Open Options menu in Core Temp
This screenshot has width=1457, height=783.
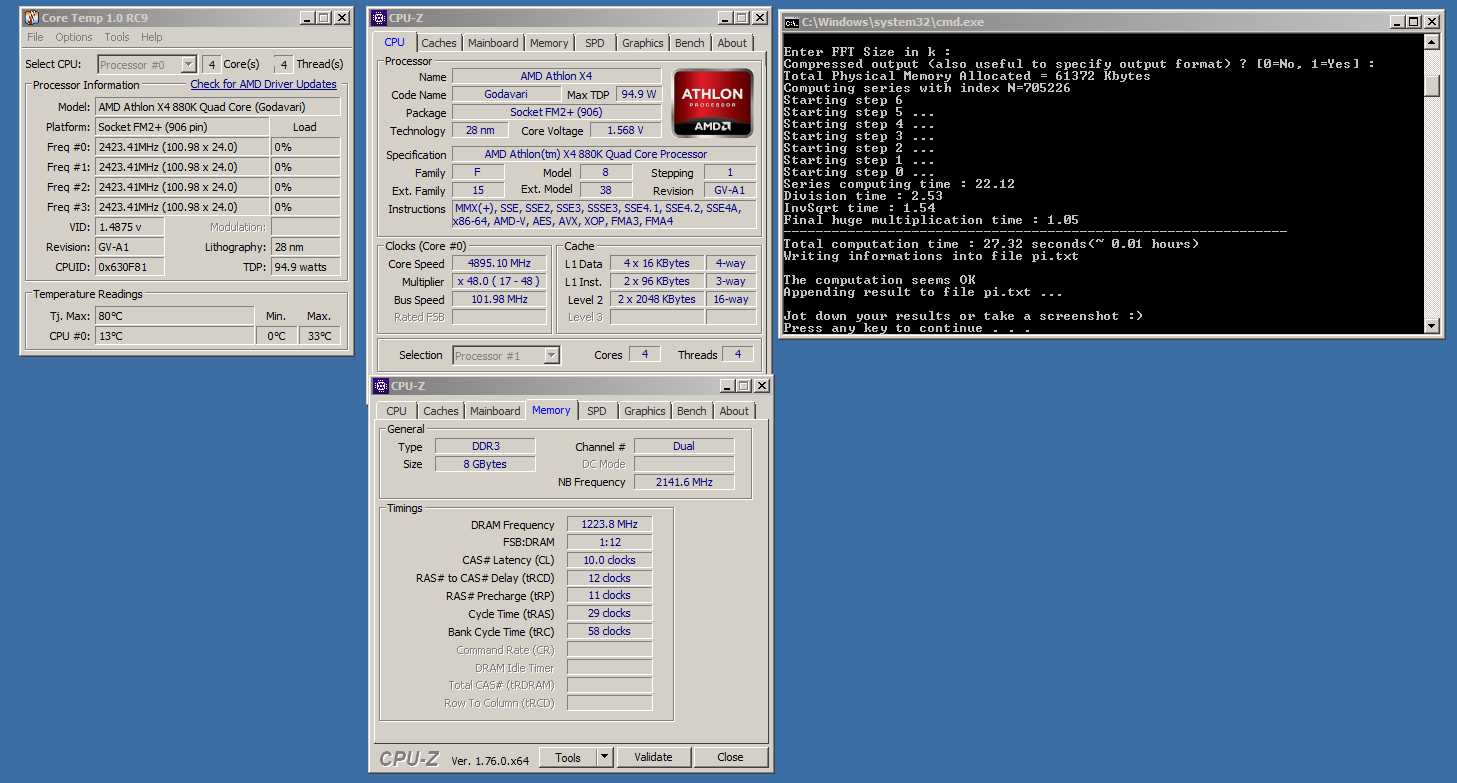tap(74, 37)
